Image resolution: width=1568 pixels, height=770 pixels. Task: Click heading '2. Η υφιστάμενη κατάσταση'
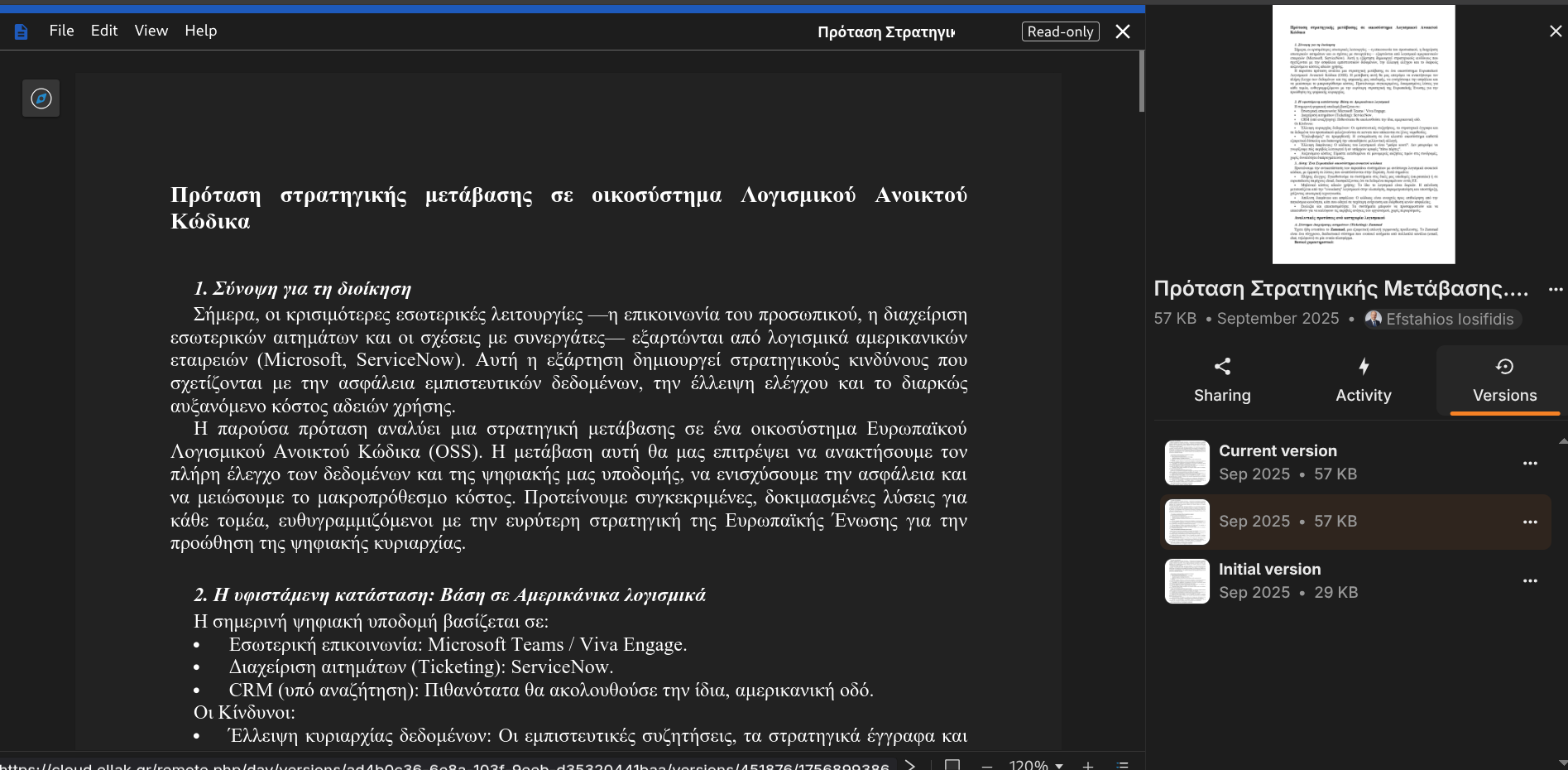point(449,595)
